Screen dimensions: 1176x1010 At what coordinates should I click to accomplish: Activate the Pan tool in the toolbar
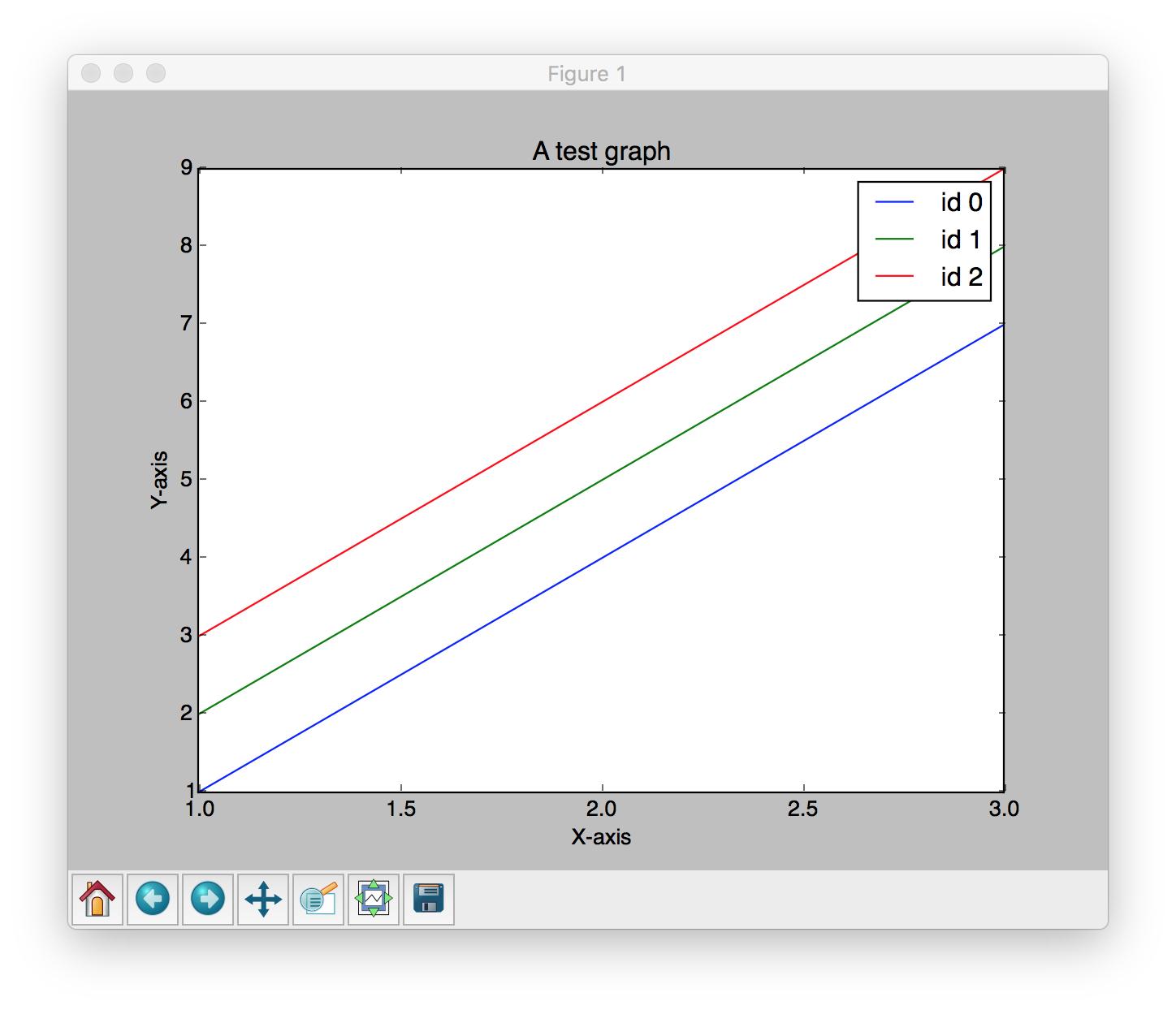[x=264, y=898]
